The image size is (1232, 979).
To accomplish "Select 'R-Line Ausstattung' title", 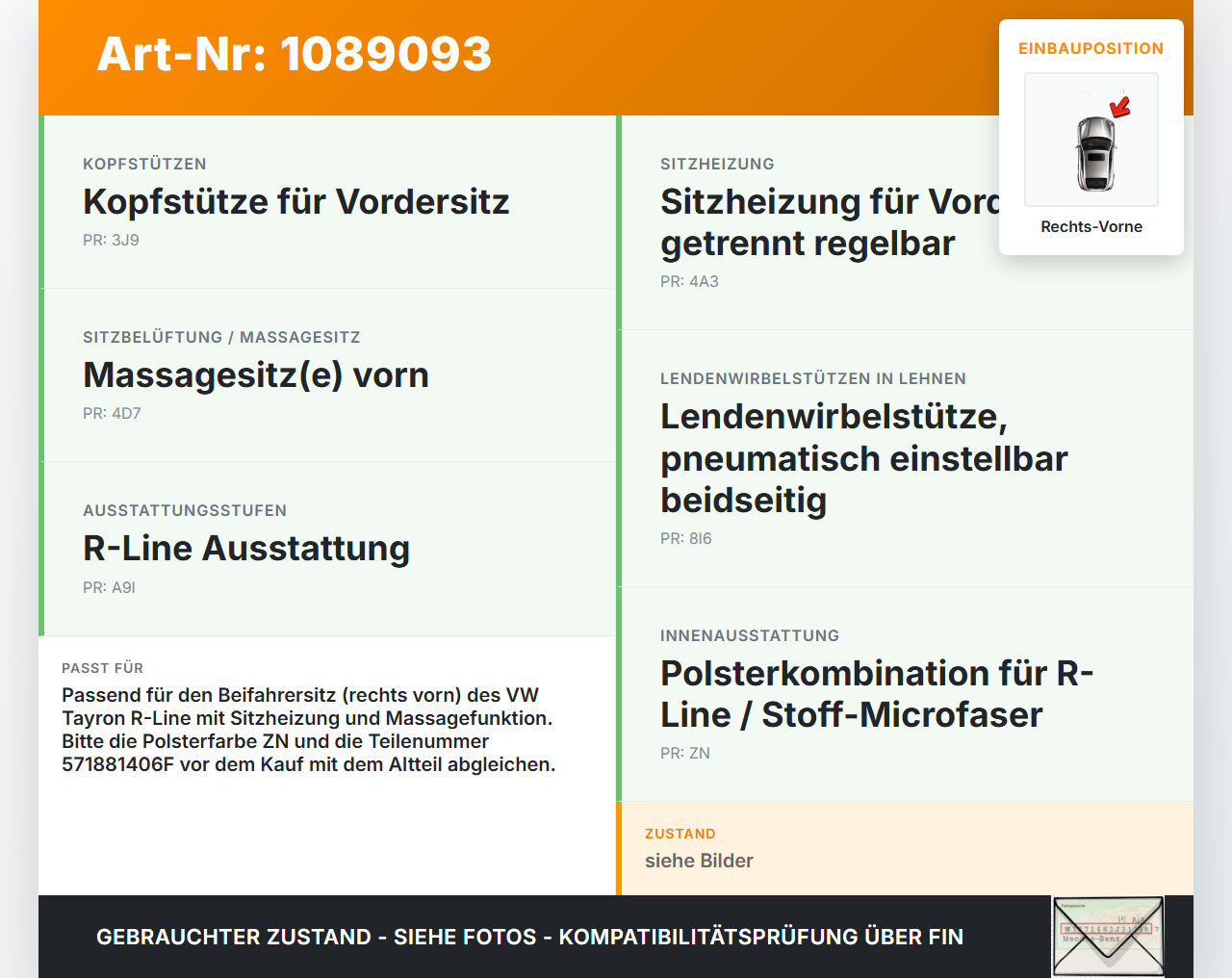I will coord(246,549).
